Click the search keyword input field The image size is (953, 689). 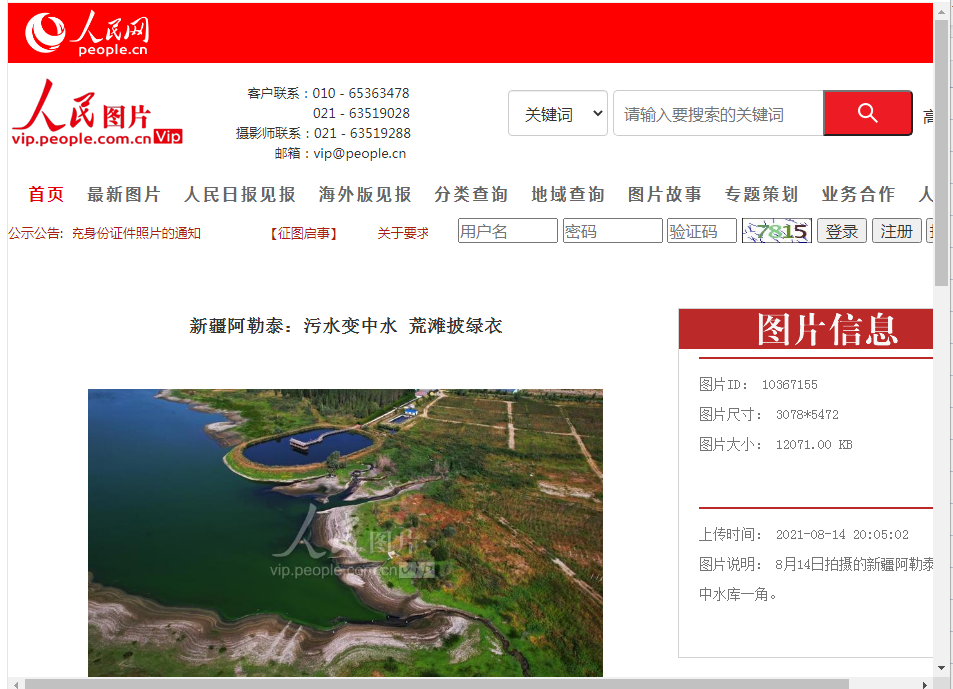[717, 114]
